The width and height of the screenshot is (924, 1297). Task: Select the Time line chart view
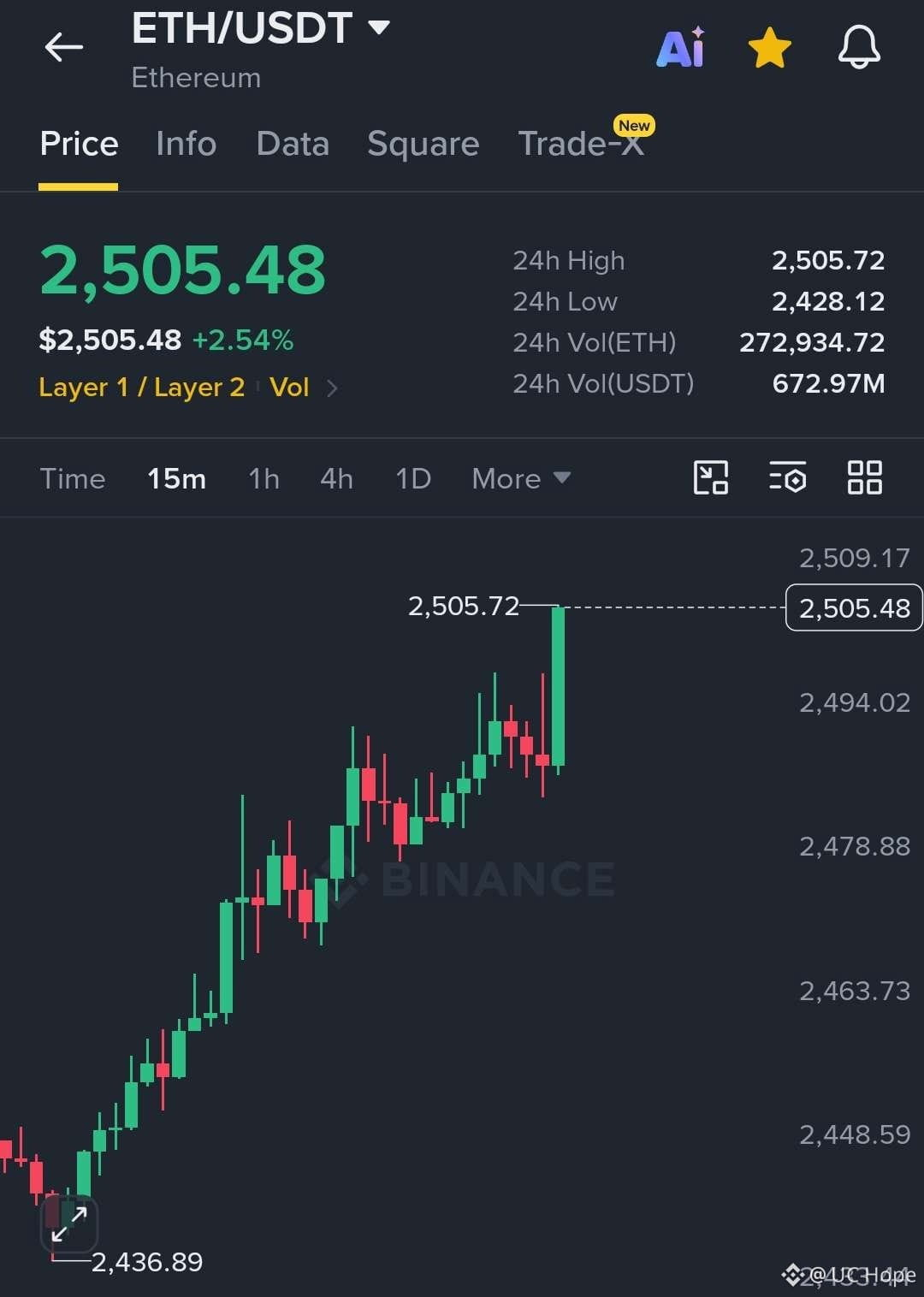click(73, 478)
